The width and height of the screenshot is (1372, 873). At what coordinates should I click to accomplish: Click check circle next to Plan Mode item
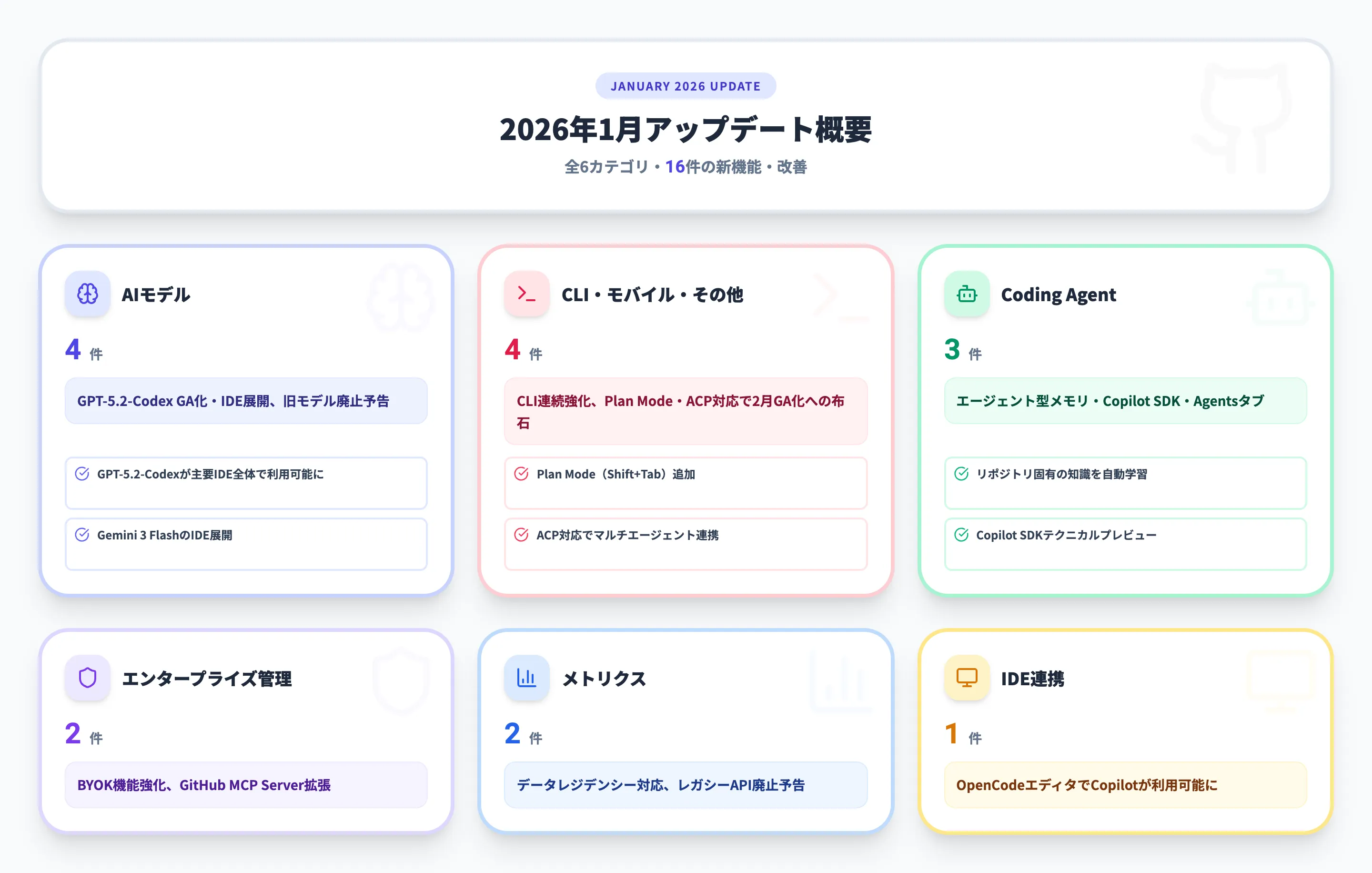click(x=521, y=474)
